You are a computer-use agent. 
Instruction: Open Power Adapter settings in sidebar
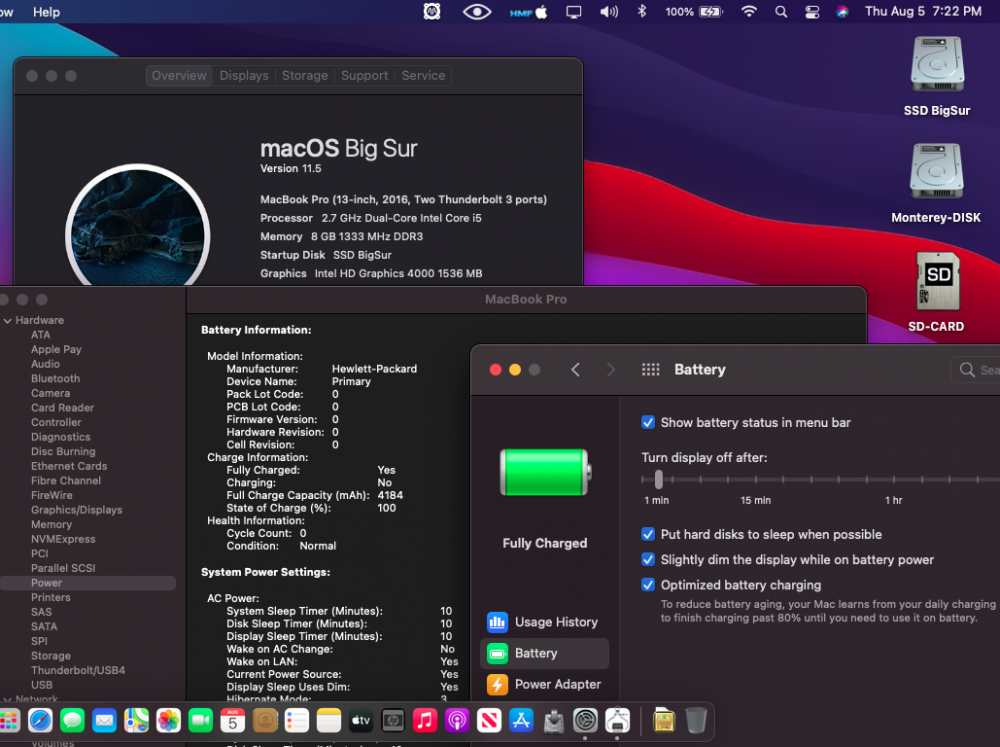544,684
